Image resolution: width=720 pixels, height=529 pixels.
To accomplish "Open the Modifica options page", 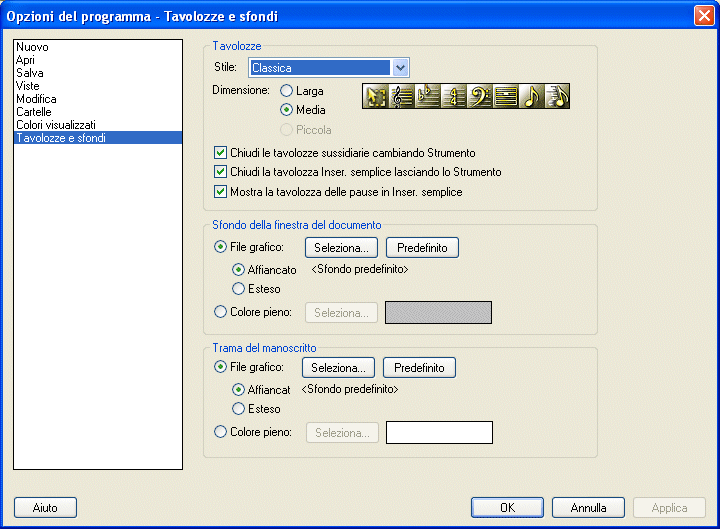I will point(98,99).
